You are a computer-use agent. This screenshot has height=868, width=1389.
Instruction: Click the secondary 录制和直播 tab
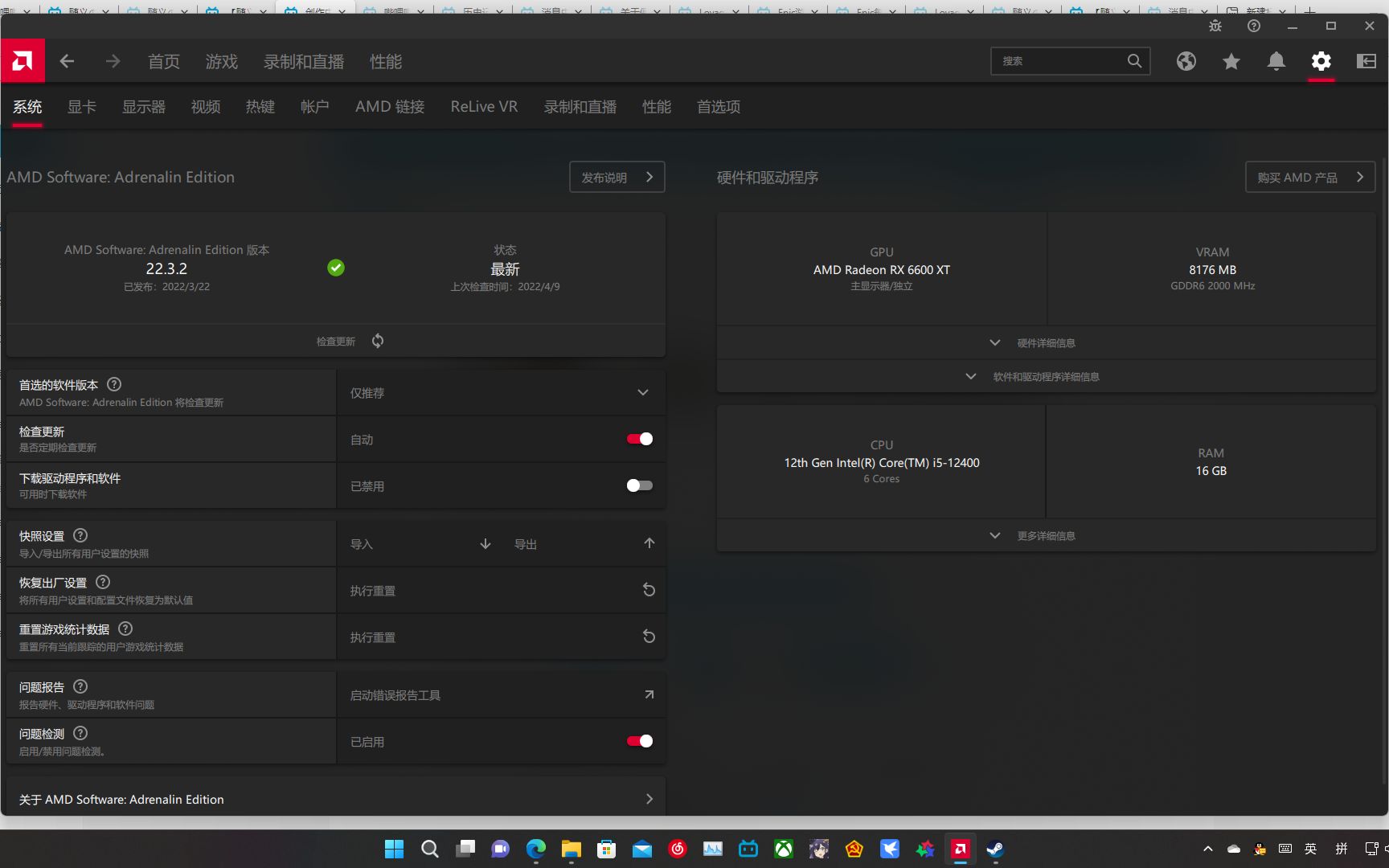point(580,107)
